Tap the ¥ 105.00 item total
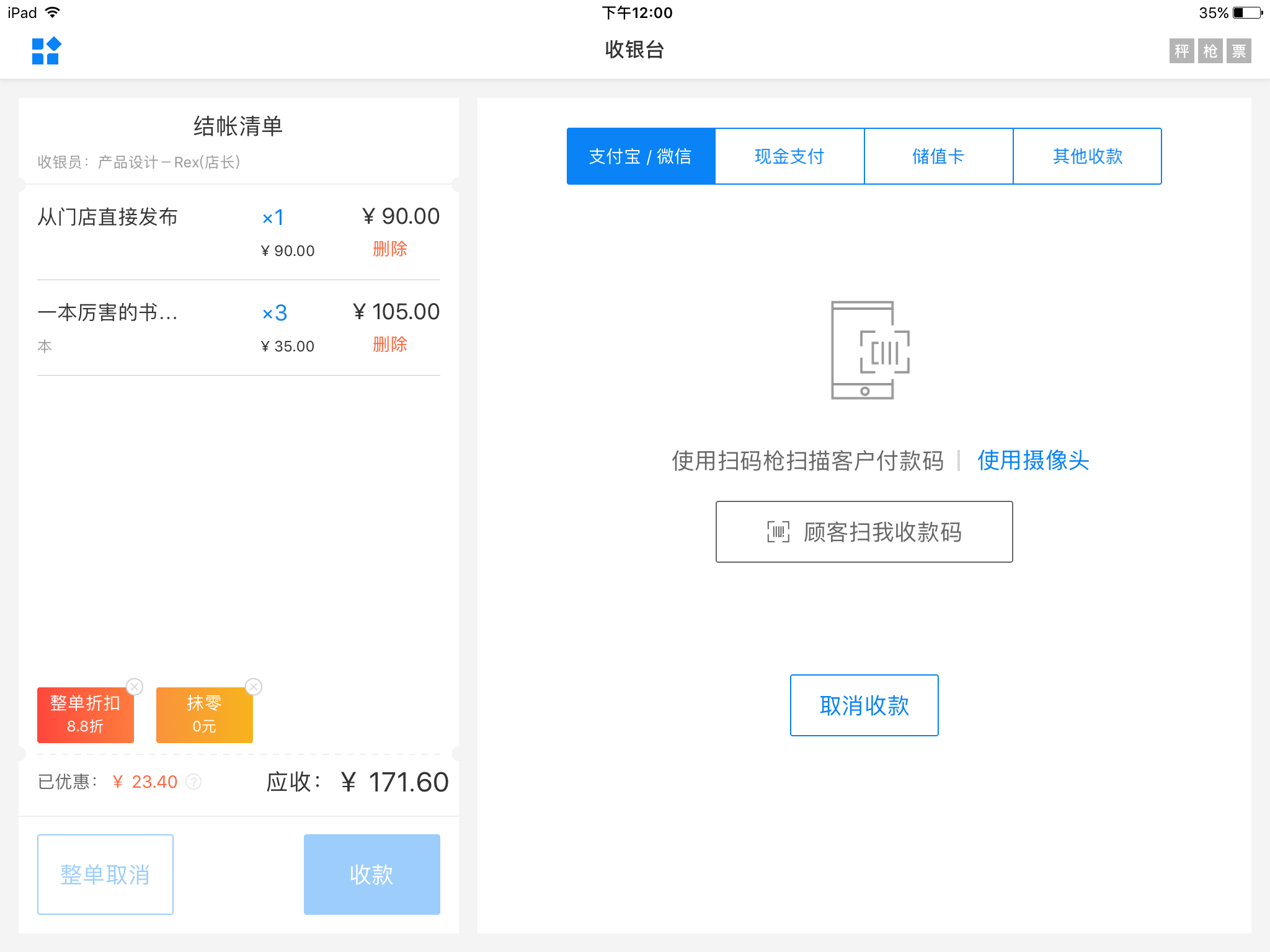1270x952 pixels. tap(396, 312)
